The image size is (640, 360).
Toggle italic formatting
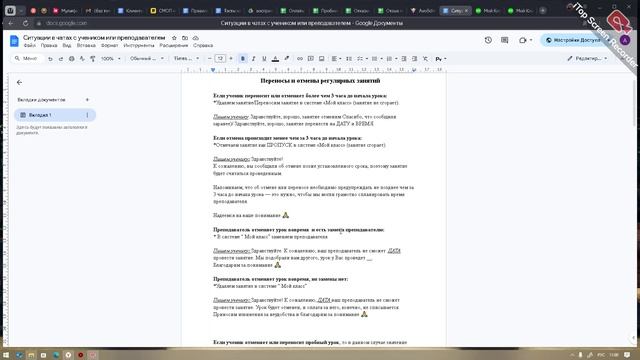point(253,59)
